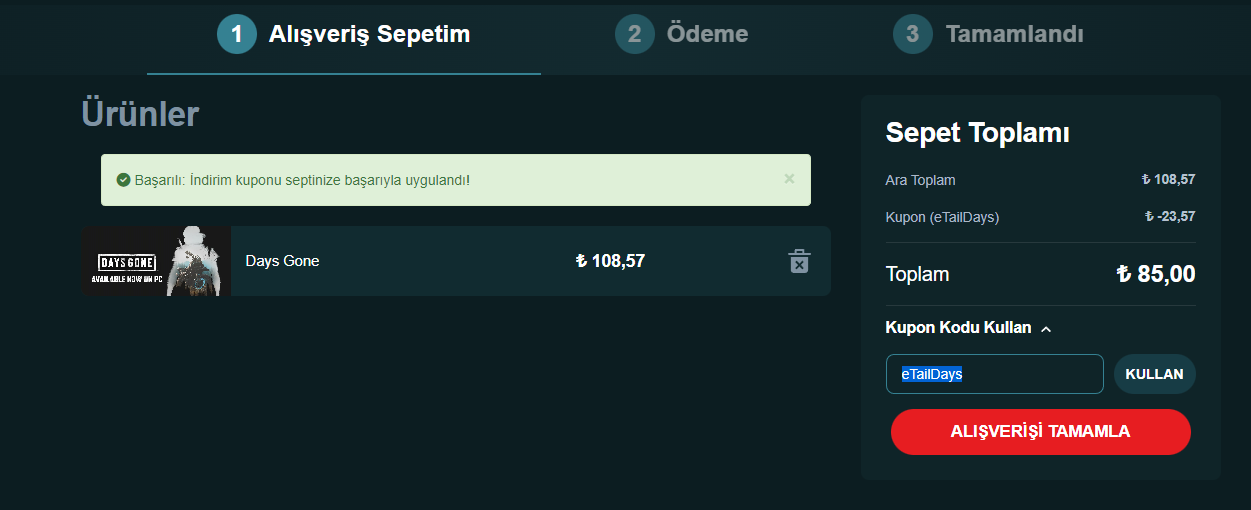Click the Kupon Kodu Kullan label
The width and height of the screenshot is (1251, 510).
click(x=958, y=328)
